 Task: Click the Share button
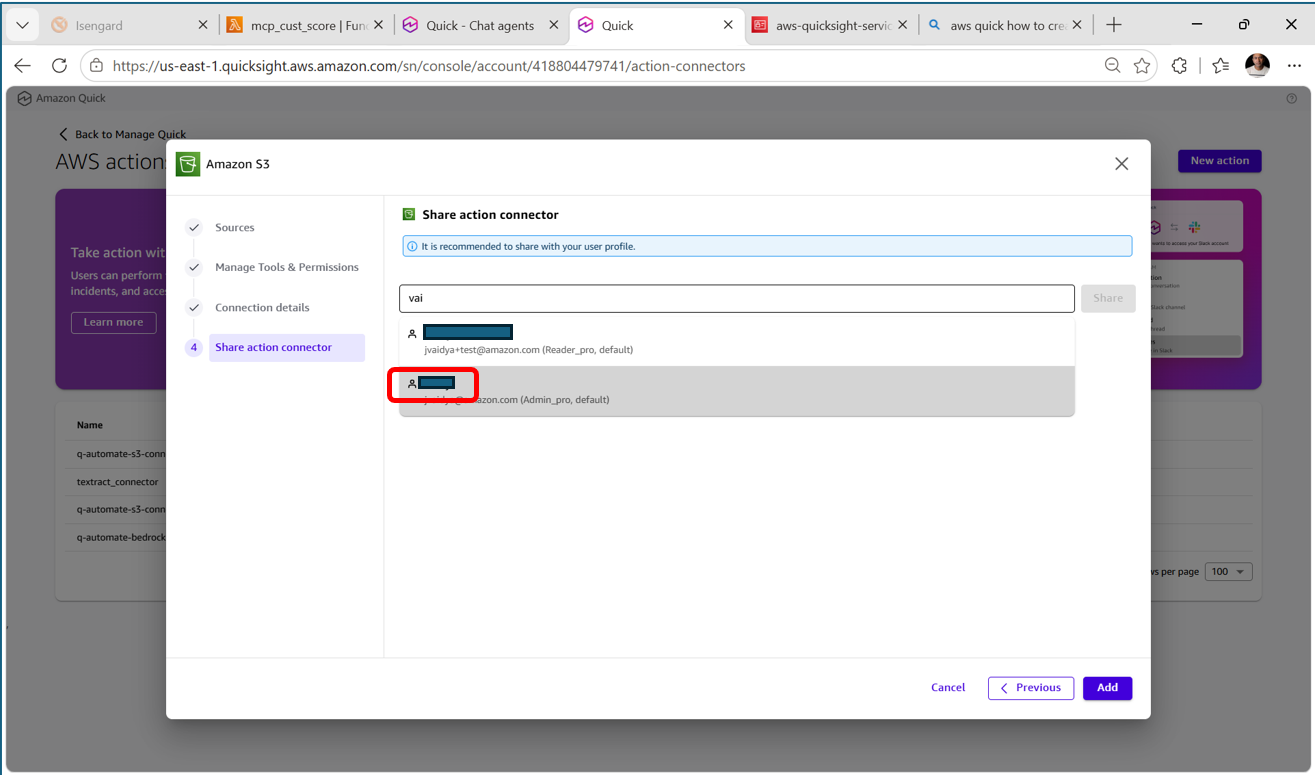click(1108, 298)
